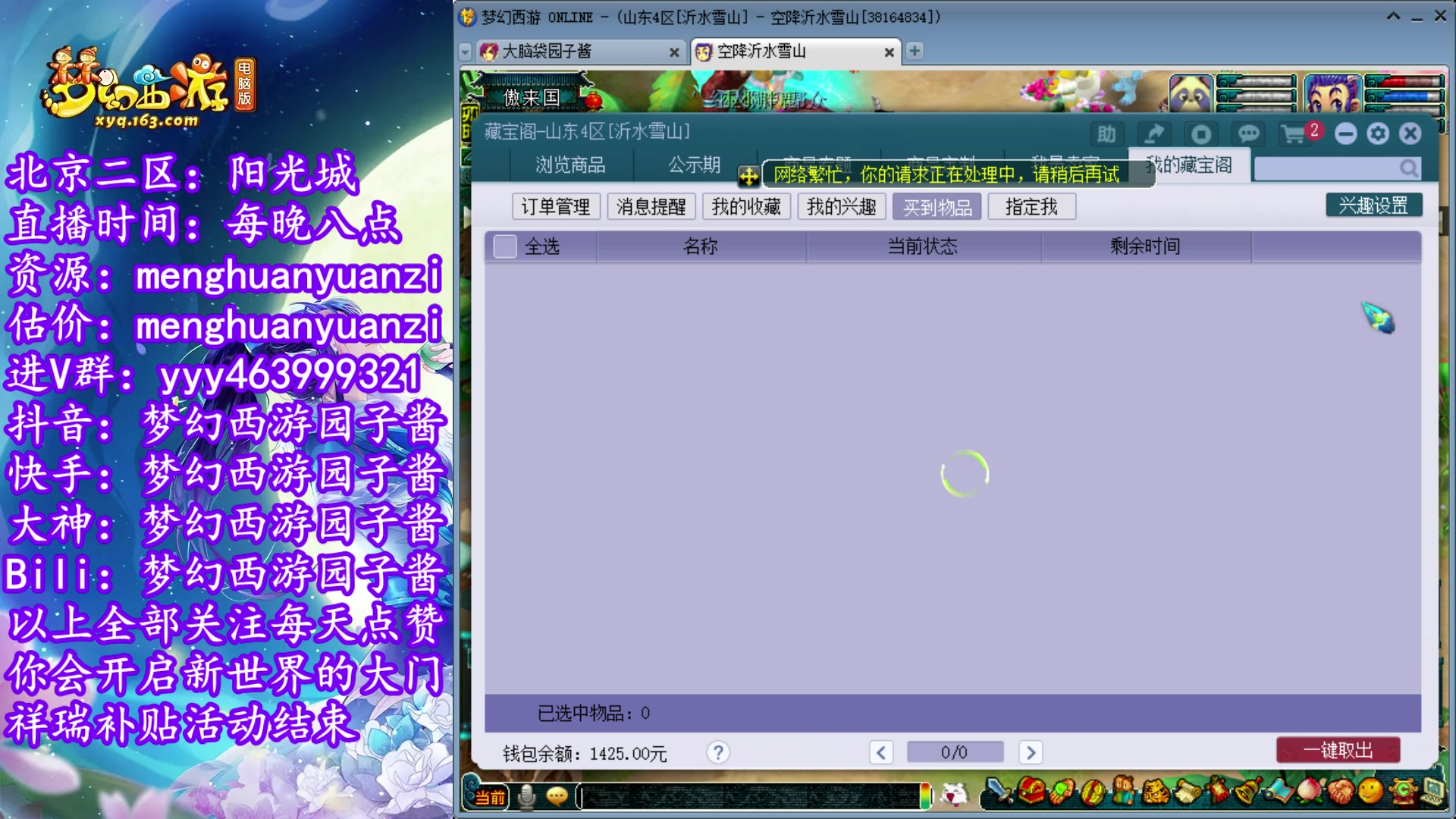This screenshot has width=1456, height=819.
Task: Go to next page with right arrow
Action: [x=1030, y=752]
